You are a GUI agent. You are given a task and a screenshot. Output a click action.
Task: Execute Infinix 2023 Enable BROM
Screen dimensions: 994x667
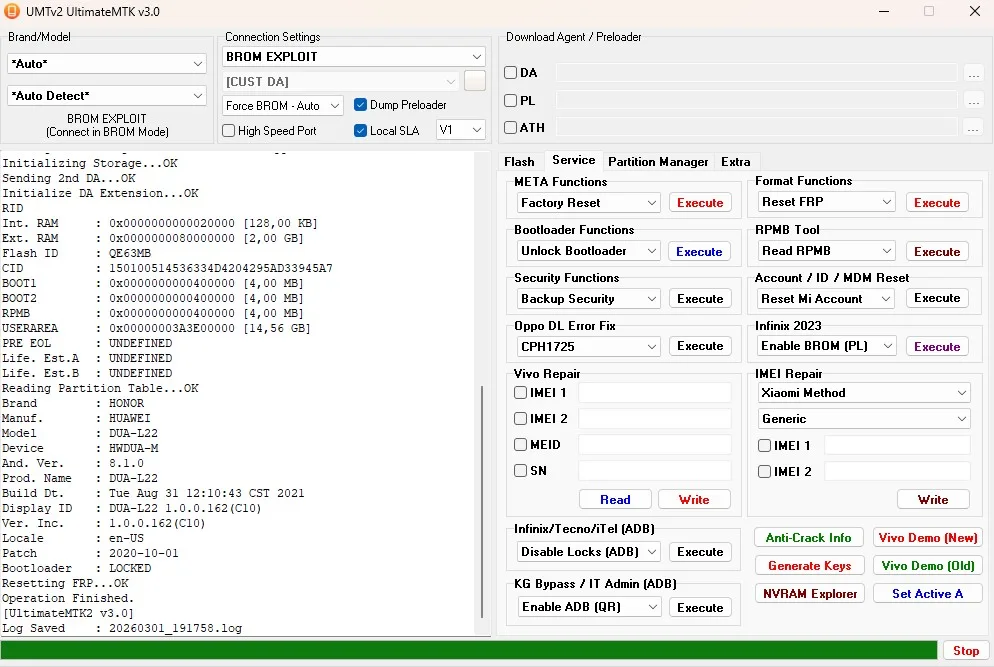(937, 347)
